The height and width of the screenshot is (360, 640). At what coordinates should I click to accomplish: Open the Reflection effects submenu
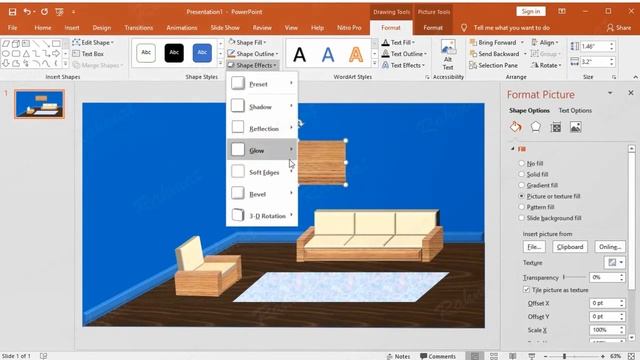point(262,128)
